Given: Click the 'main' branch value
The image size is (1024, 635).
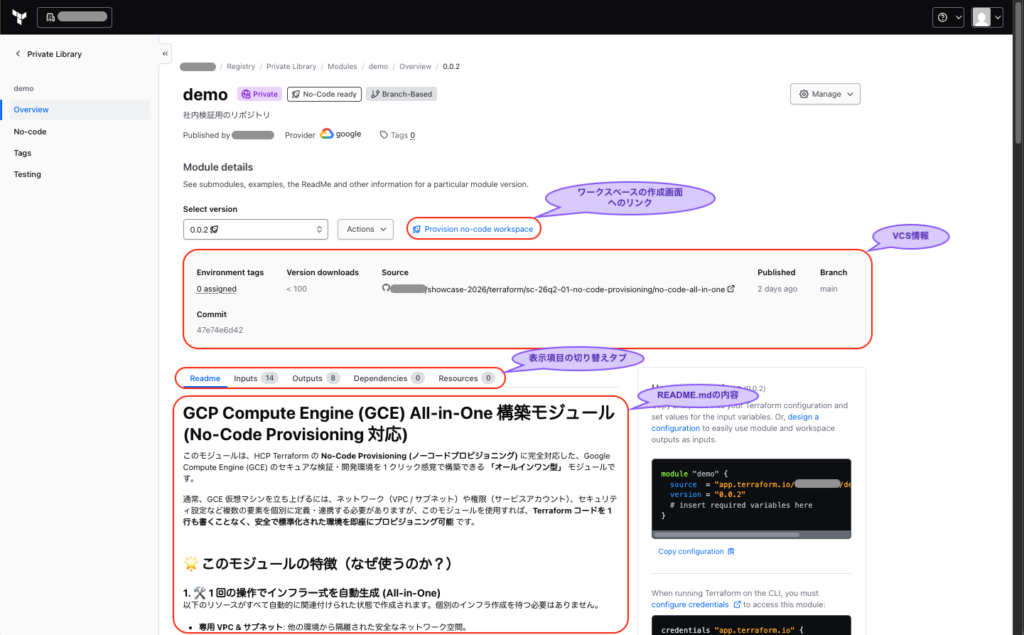Looking at the screenshot, I should (829, 289).
